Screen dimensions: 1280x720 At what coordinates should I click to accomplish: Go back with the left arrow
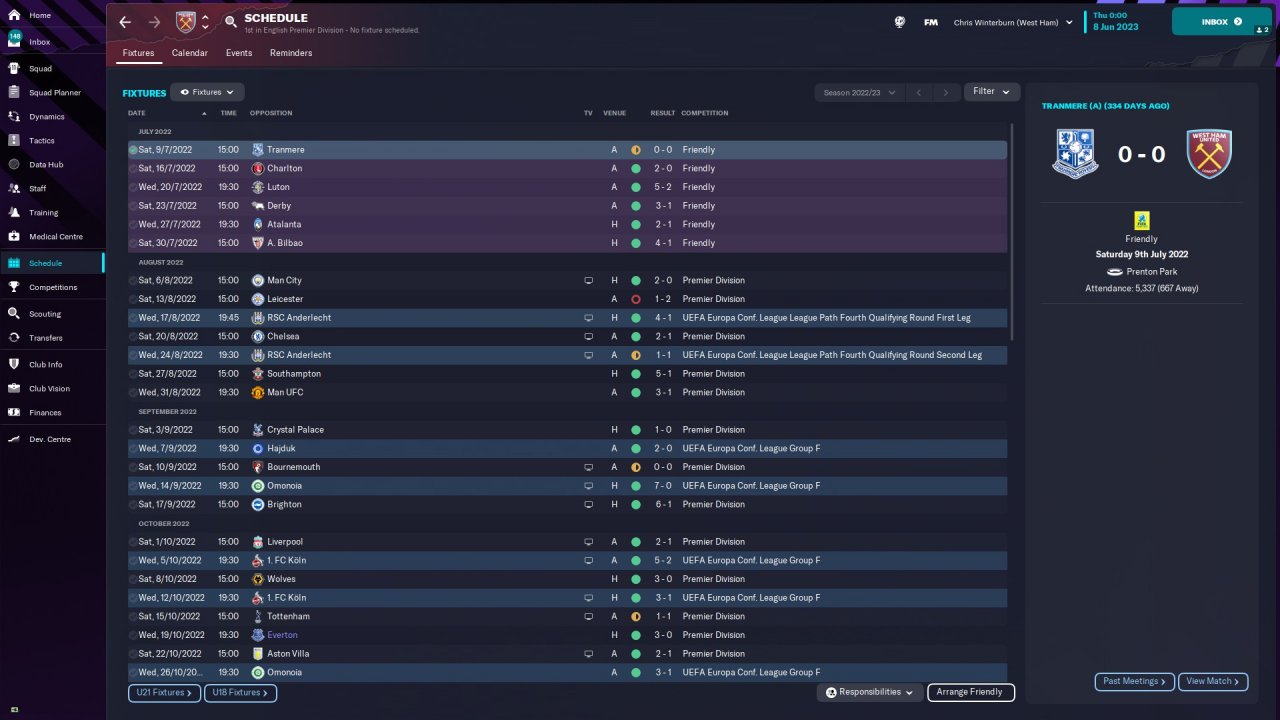125,22
